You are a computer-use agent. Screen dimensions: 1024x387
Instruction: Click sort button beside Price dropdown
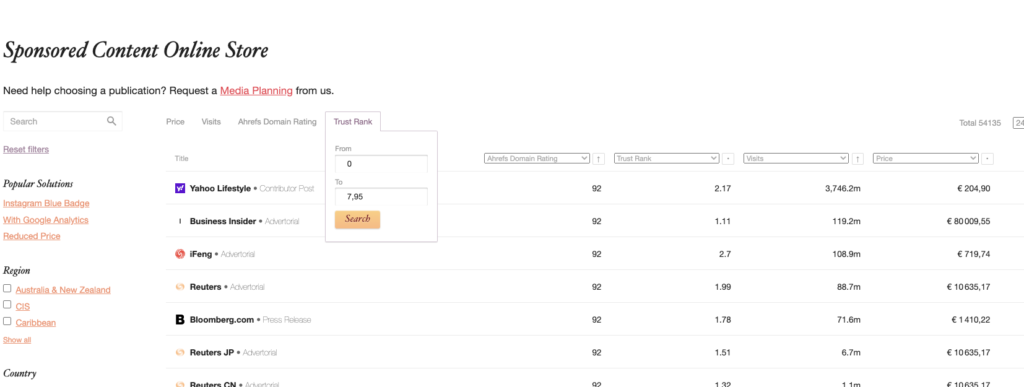(987, 159)
